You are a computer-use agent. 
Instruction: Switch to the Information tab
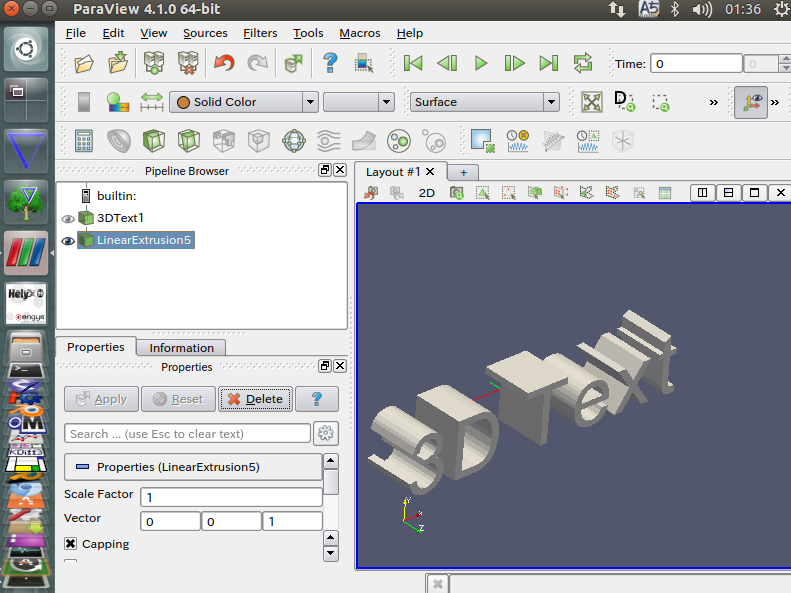point(181,348)
